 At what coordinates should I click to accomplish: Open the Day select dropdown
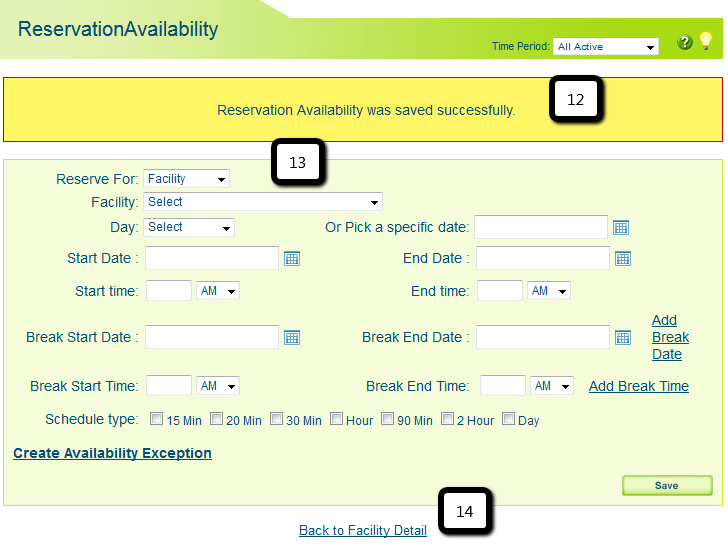click(x=189, y=227)
